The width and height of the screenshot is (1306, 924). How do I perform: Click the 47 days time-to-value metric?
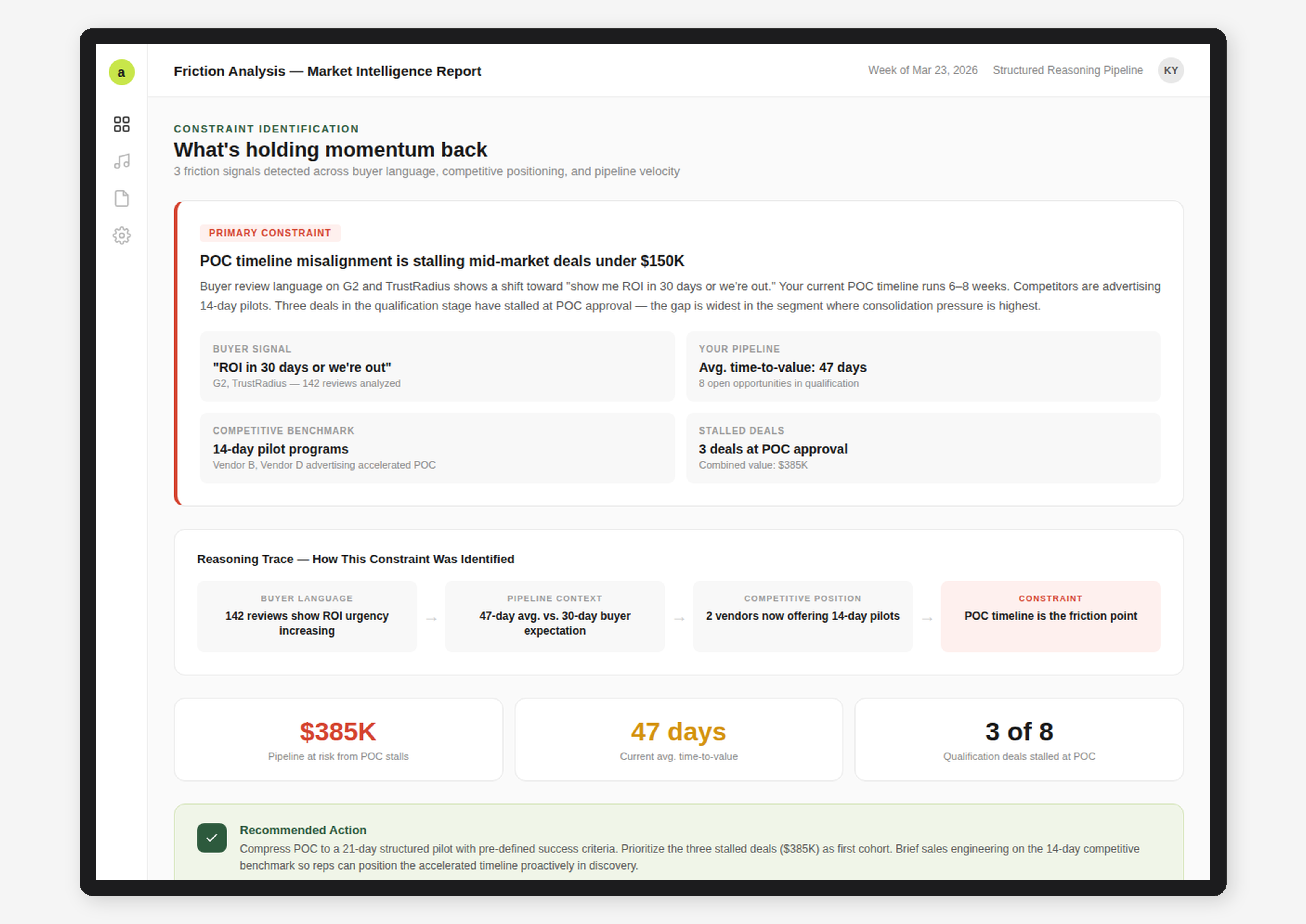coord(678,739)
